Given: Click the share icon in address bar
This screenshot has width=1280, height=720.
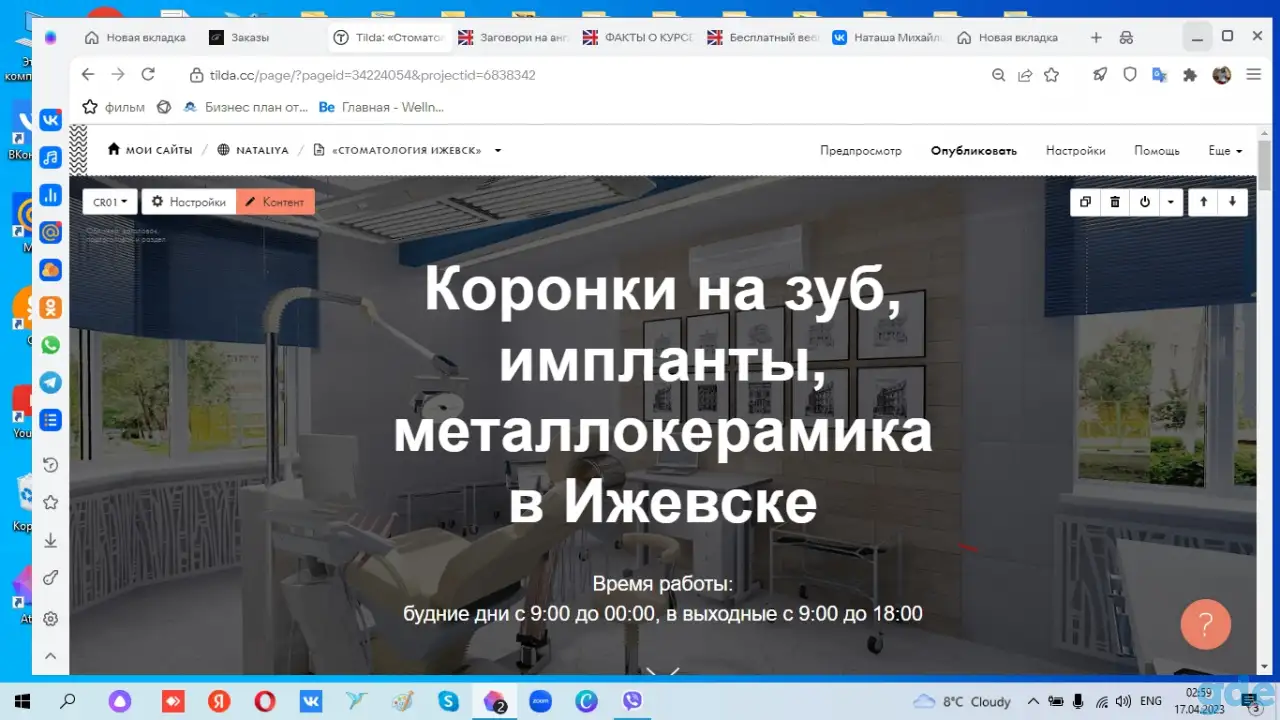Looking at the screenshot, I should tap(1025, 75).
